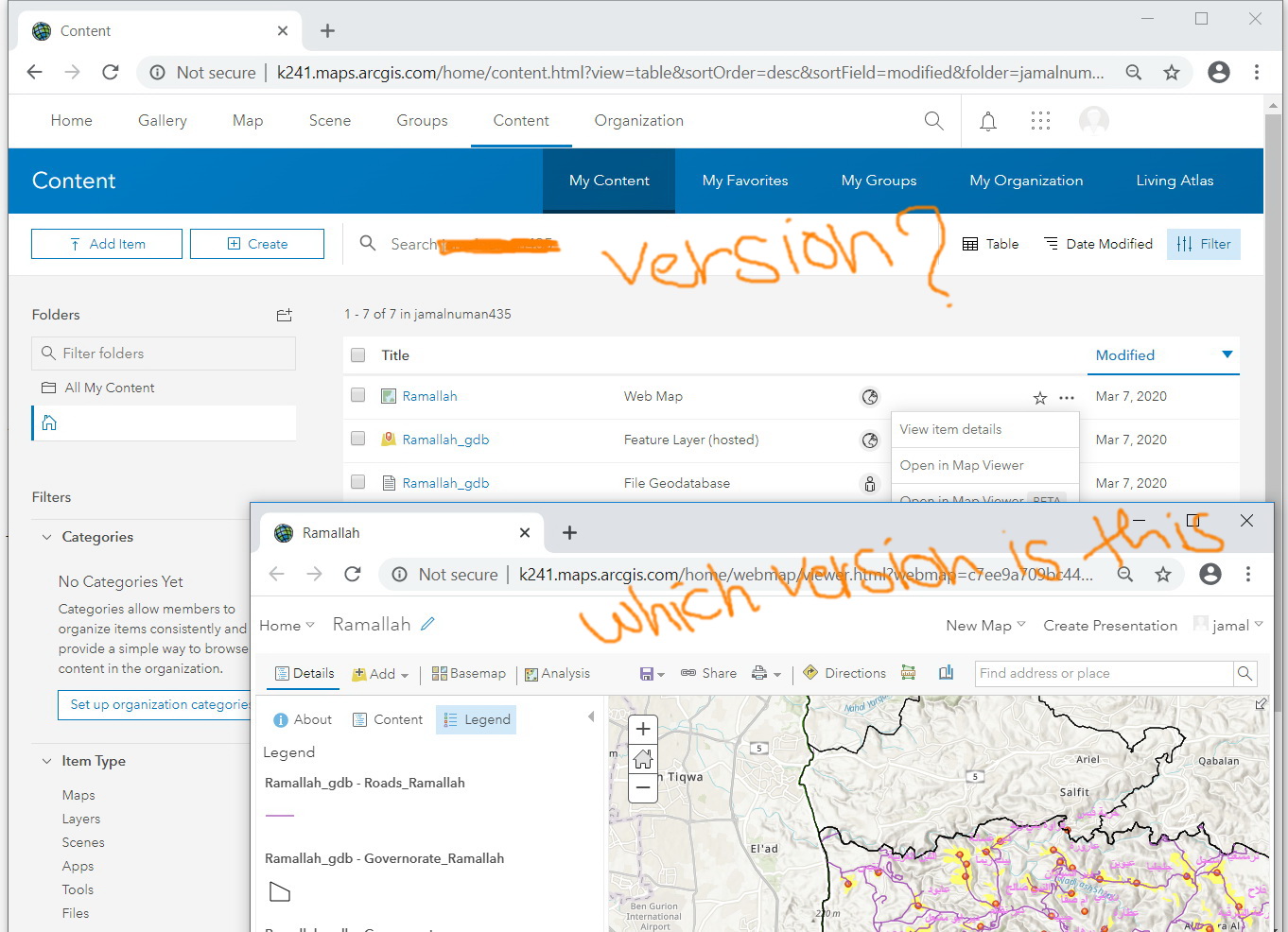1288x932 pixels.
Task: Tick the select-all checkbox beside Title
Action: point(357,355)
